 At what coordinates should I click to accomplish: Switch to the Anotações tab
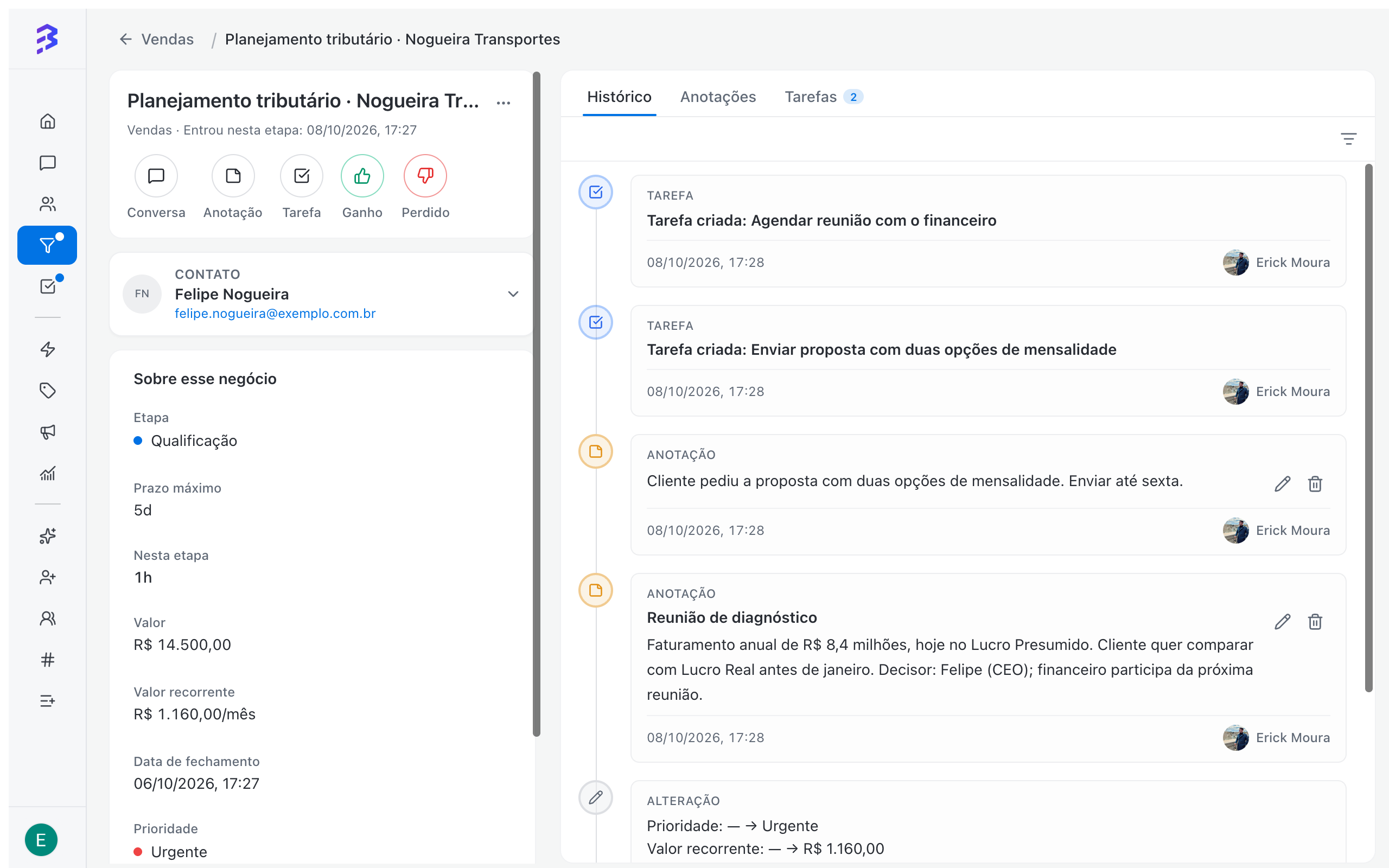[717, 97]
